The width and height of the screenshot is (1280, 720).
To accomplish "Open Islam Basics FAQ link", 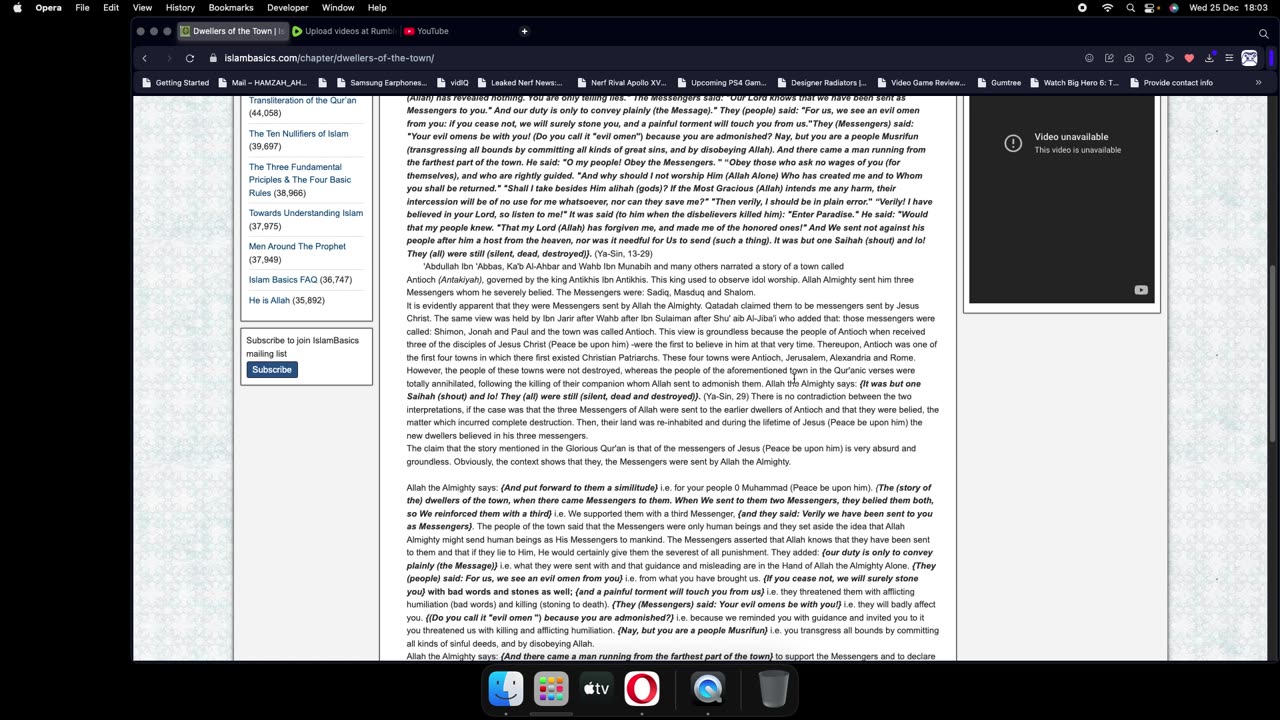I will [283, 280].
